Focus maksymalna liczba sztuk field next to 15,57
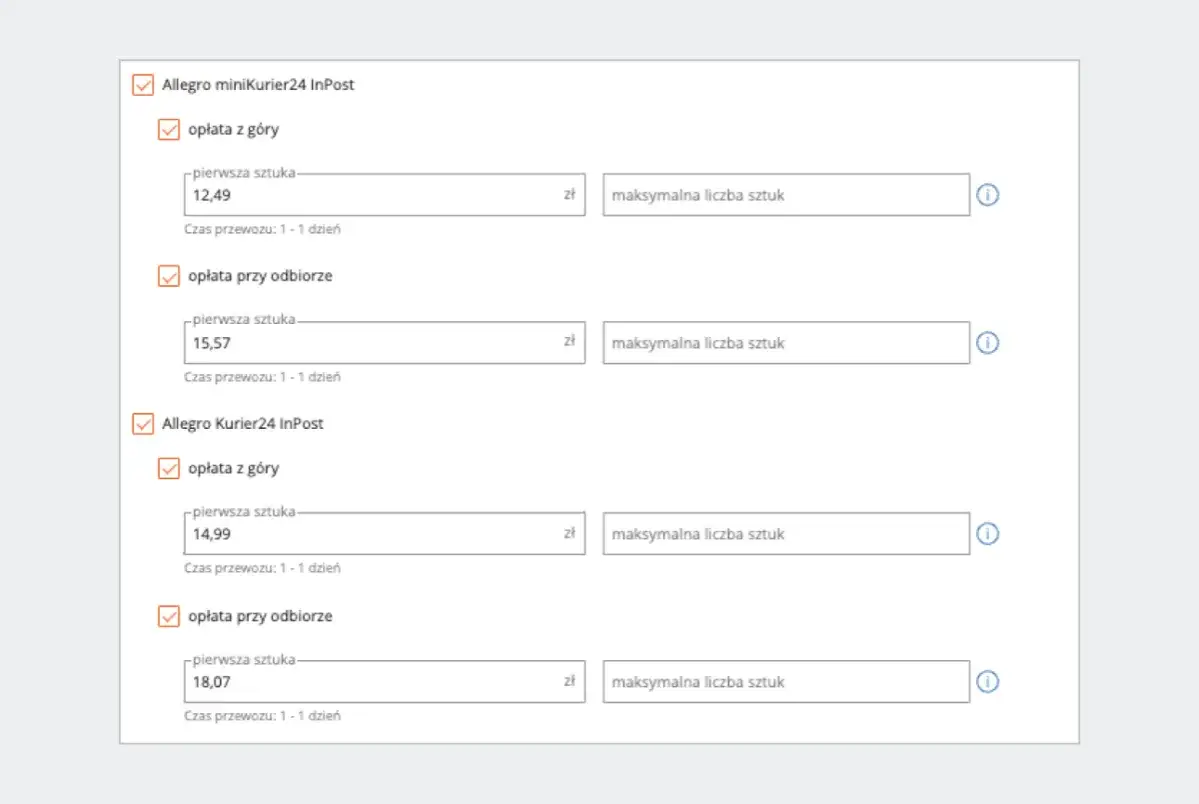Image resolution: width=1199 pixels, height=804 pixels. coord(786,343)
